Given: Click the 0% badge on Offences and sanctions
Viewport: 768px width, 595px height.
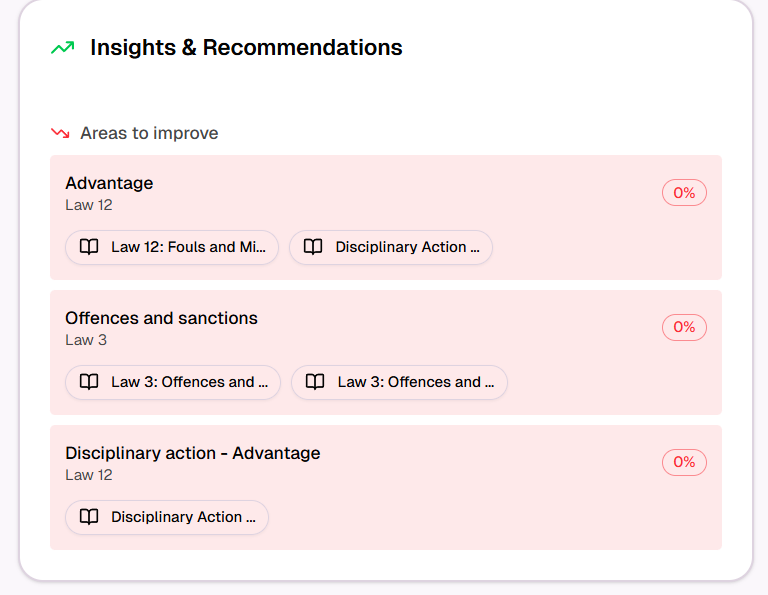Looking at the screenshot, I should (x=684, y=327).
